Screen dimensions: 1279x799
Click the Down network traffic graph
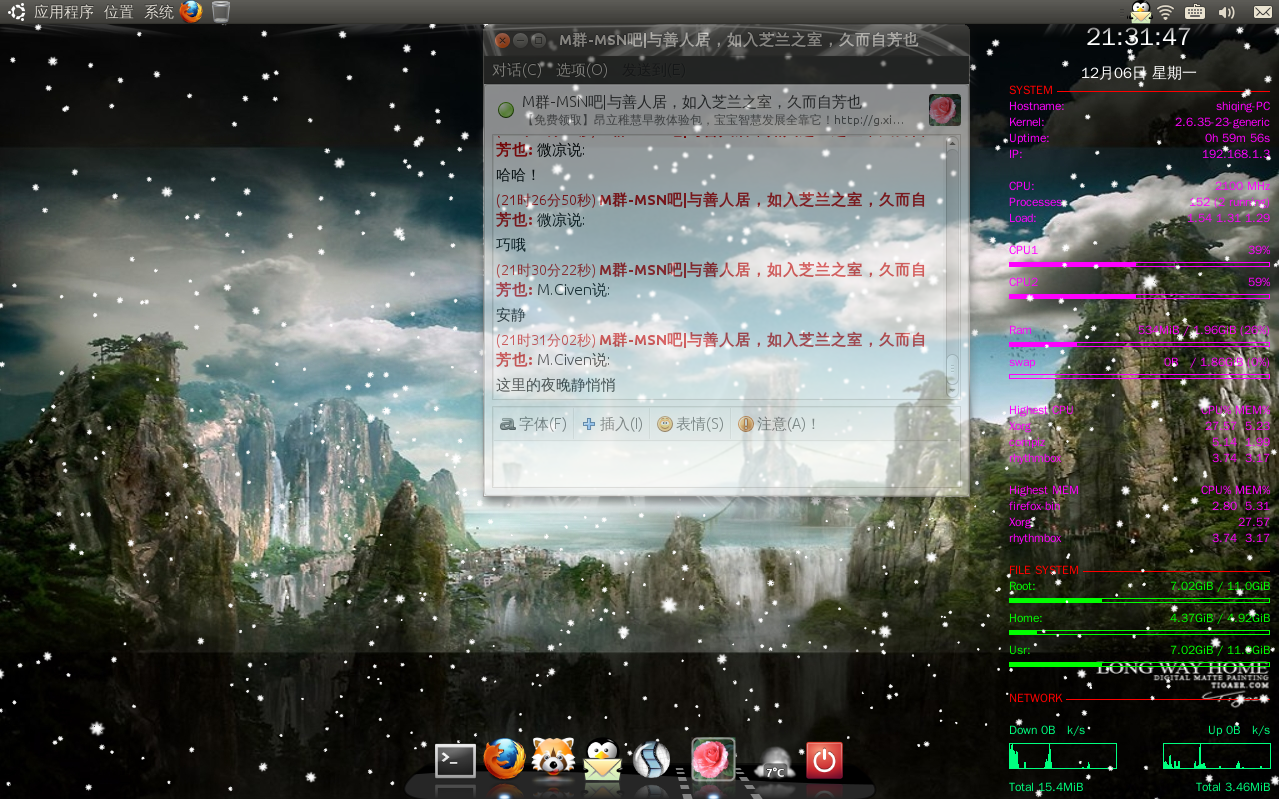[x=1062, y=756]
